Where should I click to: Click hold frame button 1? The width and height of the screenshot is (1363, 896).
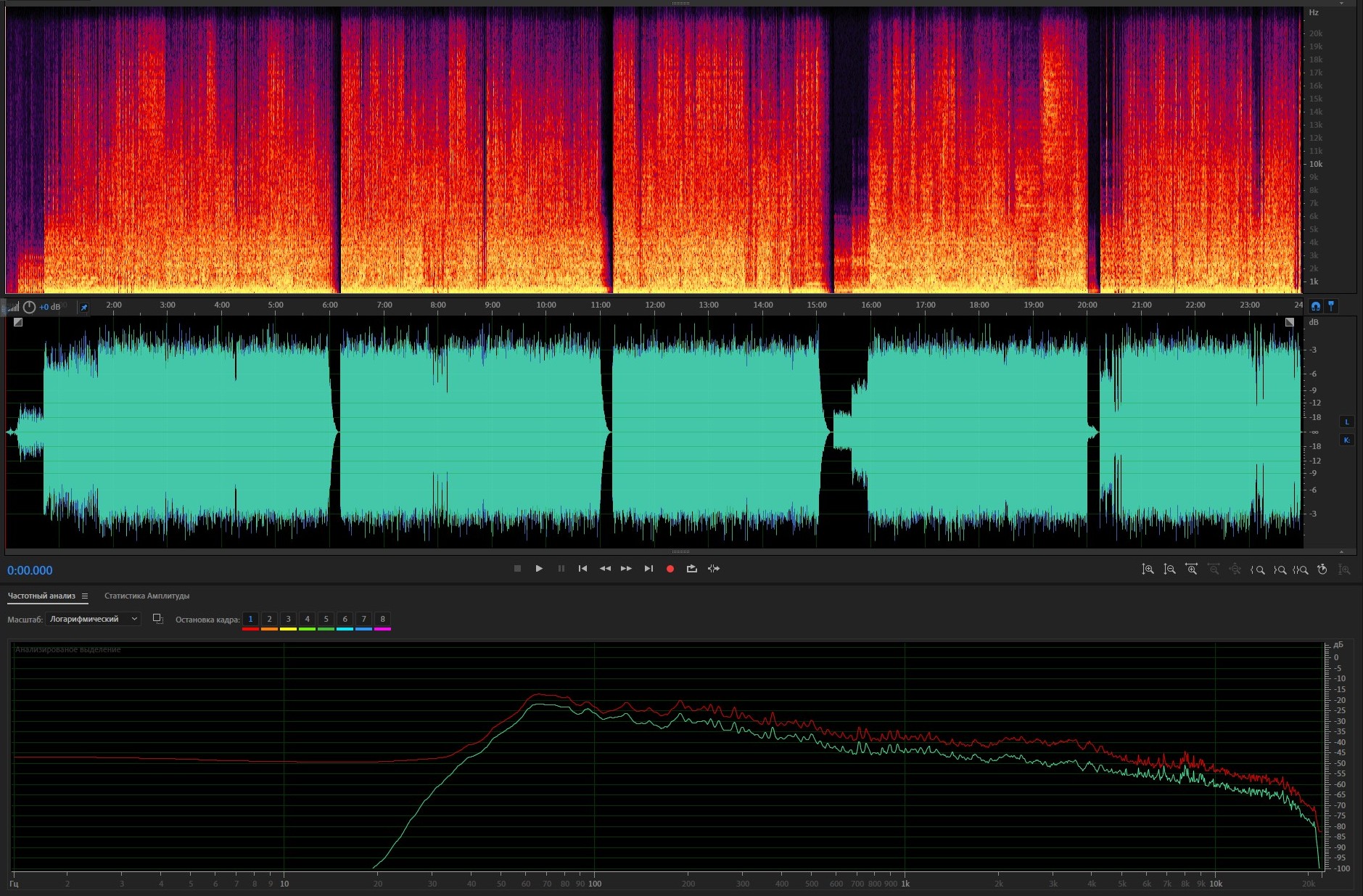(250, 620)
